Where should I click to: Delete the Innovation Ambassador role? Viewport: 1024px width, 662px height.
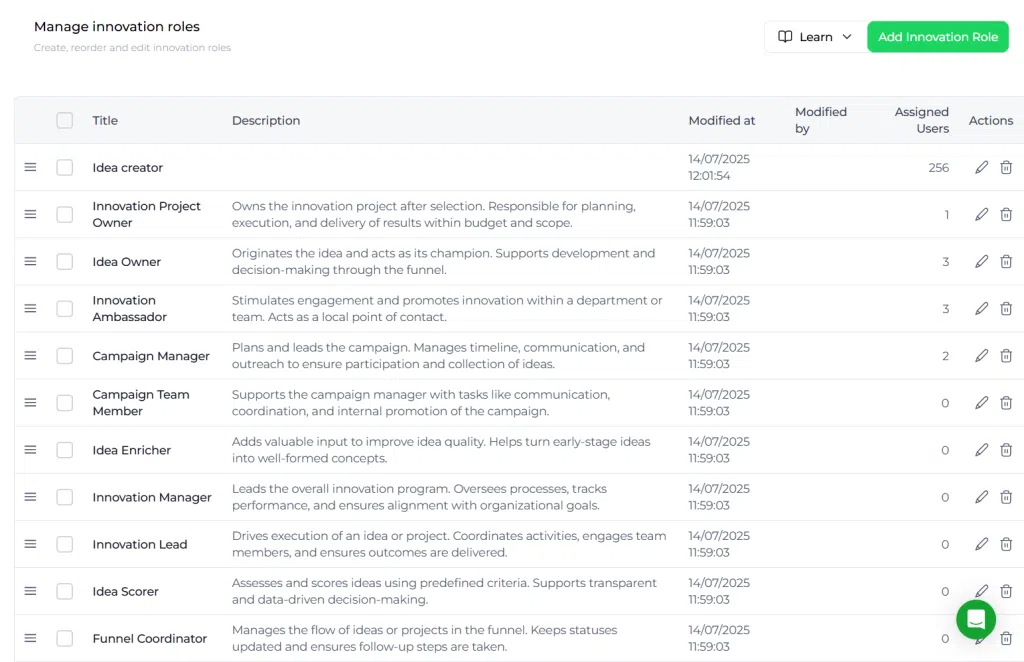pyautogui.click(x=1006, y=308)
